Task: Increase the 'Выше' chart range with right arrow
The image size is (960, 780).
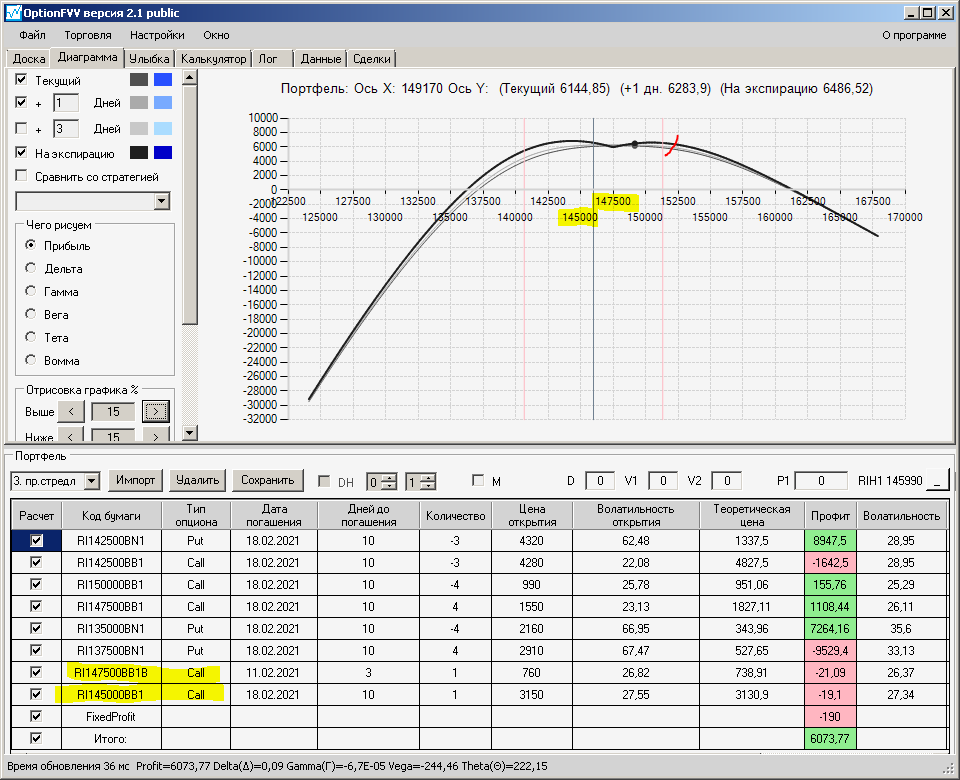Action: click(155, 411)
